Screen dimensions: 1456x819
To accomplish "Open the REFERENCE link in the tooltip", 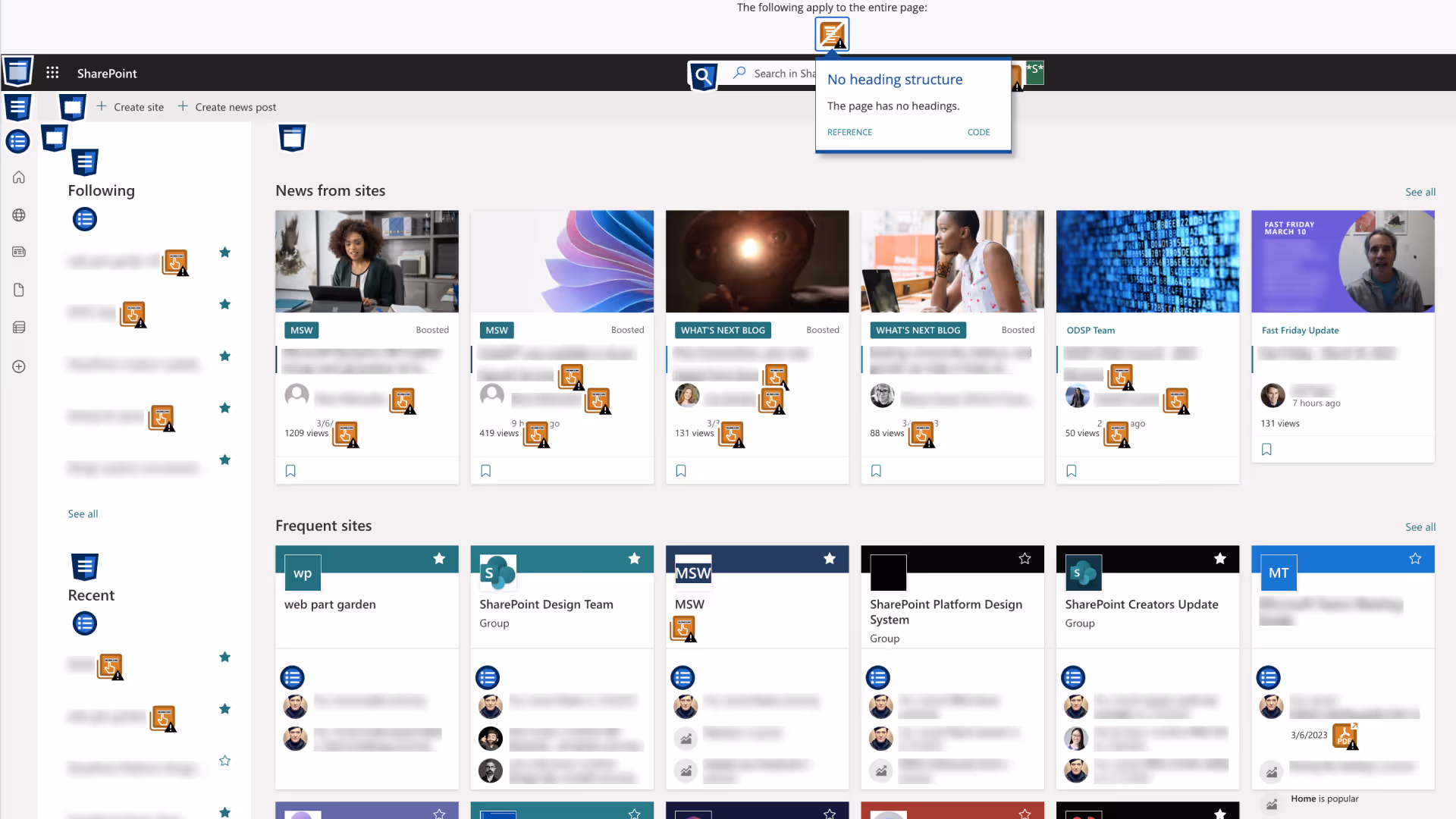I will tap(849, 132).
